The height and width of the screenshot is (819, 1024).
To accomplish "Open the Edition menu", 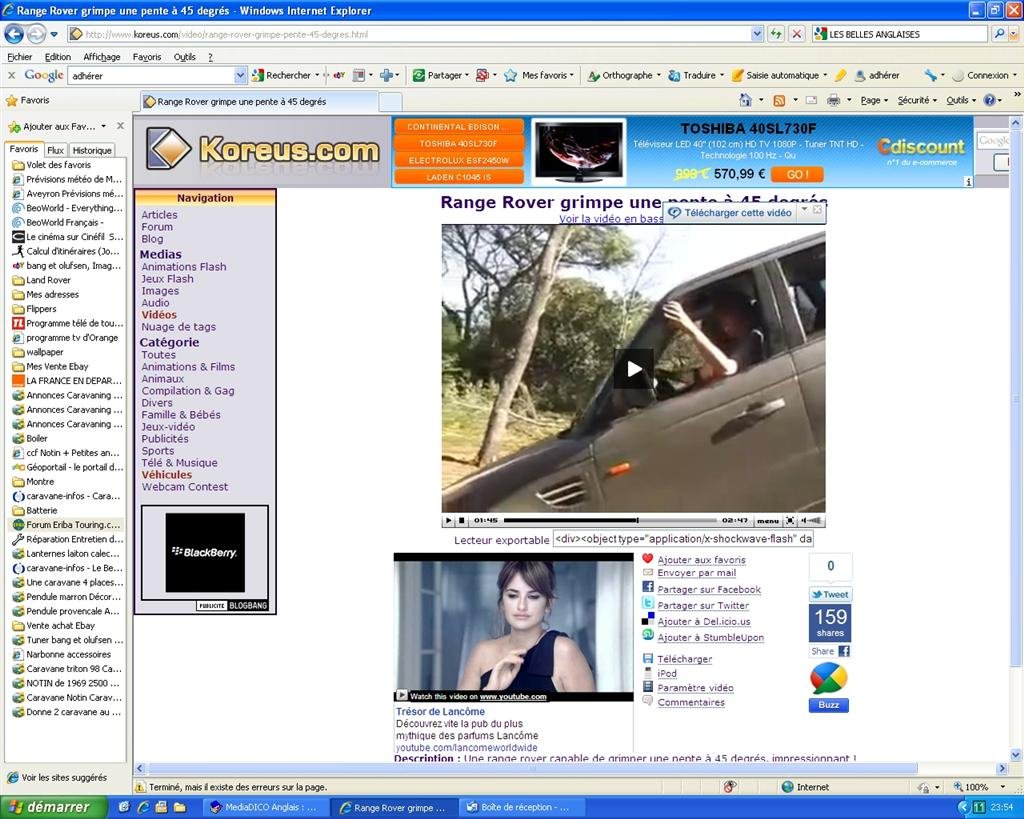I will 57,57.
